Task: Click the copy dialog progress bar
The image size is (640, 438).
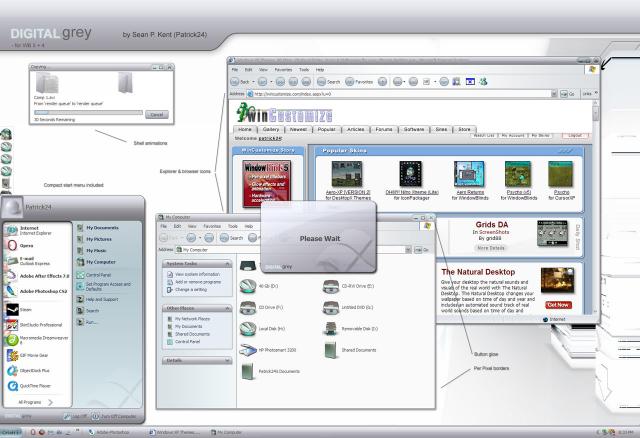Action: (88, 112)
